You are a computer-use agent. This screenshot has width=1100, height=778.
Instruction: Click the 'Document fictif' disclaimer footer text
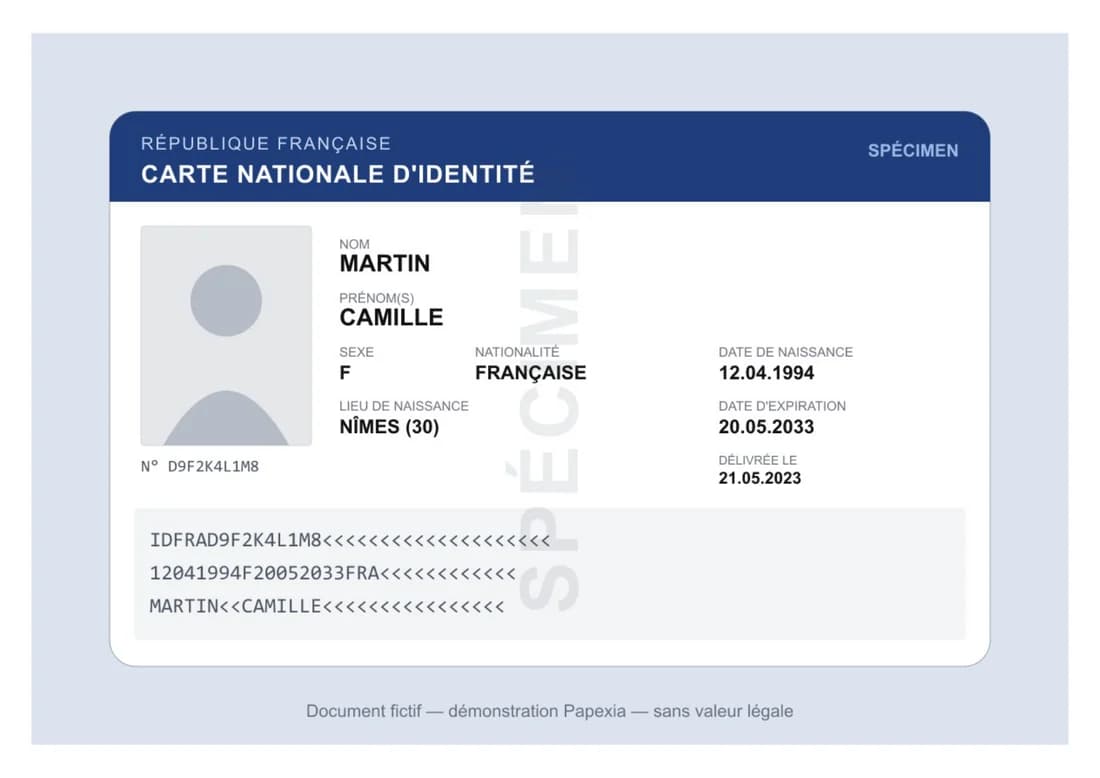[549, 711]
